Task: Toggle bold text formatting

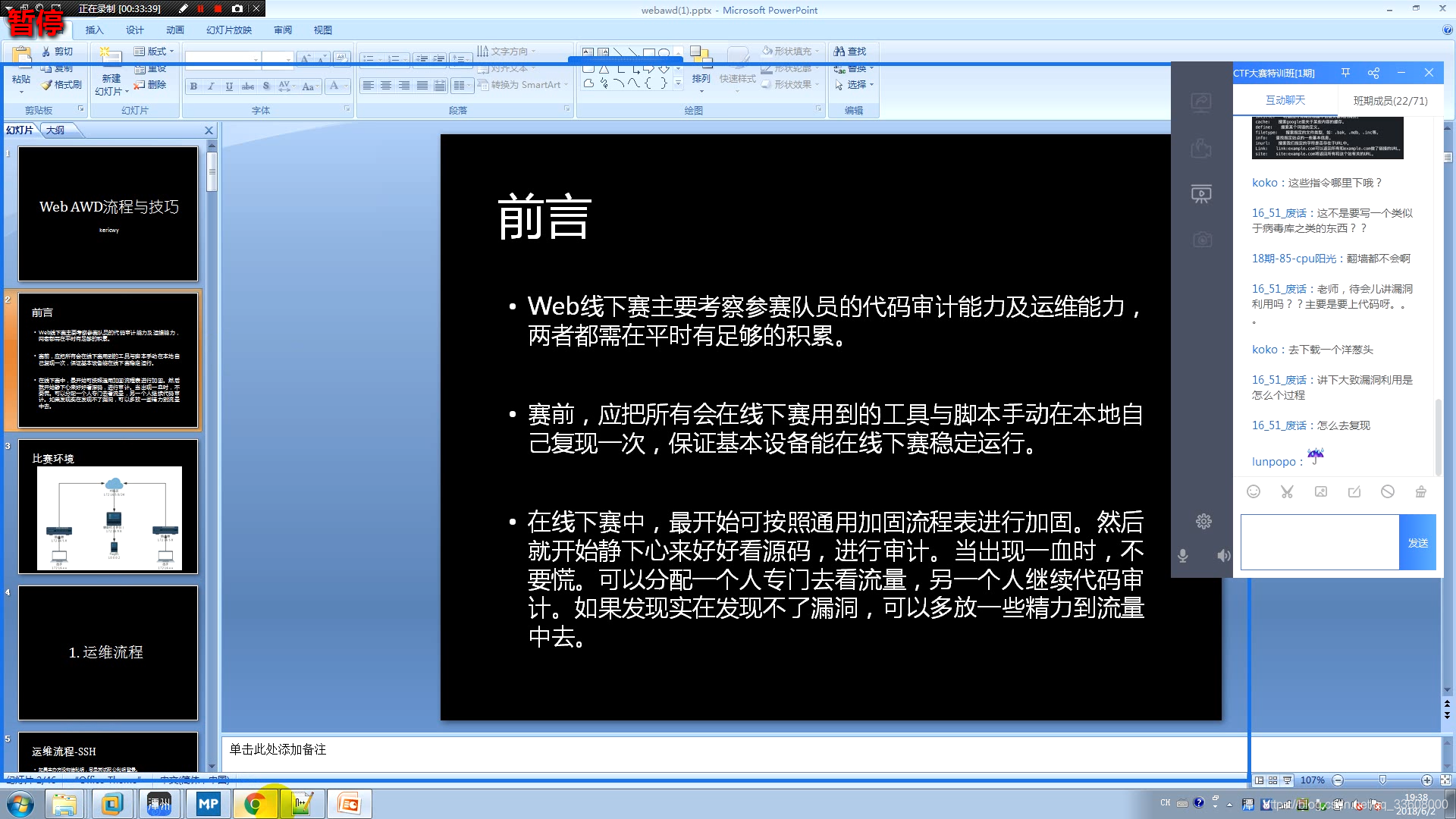Action: 194,86
